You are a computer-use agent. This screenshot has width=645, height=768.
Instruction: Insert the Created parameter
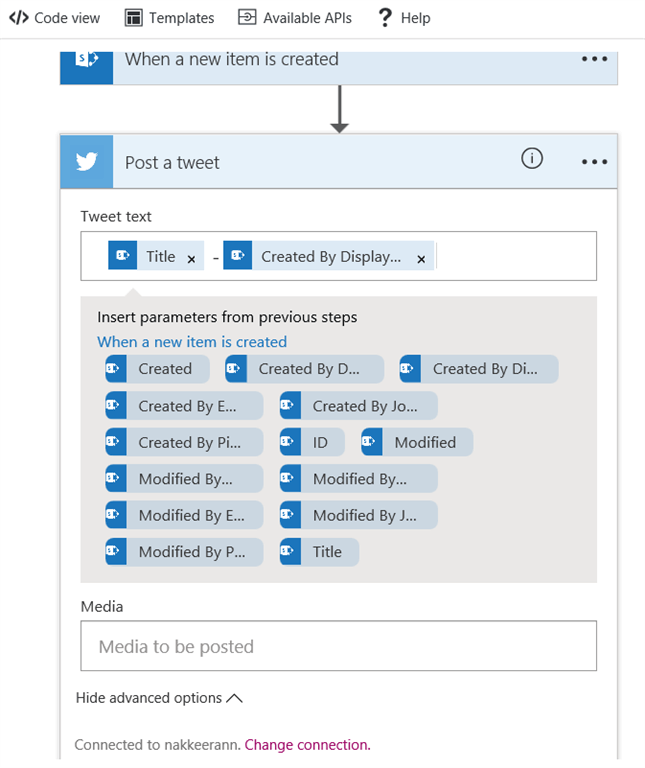point(158,369)
